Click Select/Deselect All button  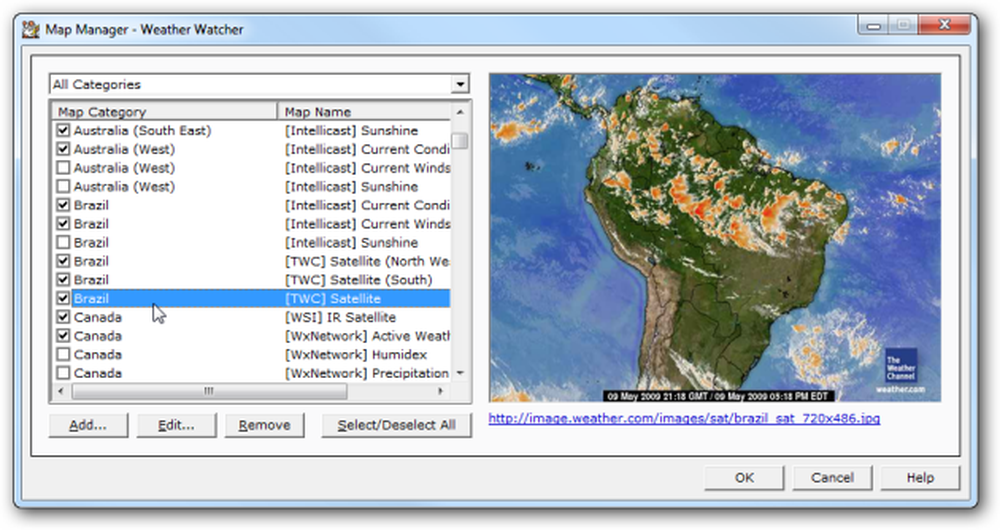pyautogui.click(x=396, y=425)
